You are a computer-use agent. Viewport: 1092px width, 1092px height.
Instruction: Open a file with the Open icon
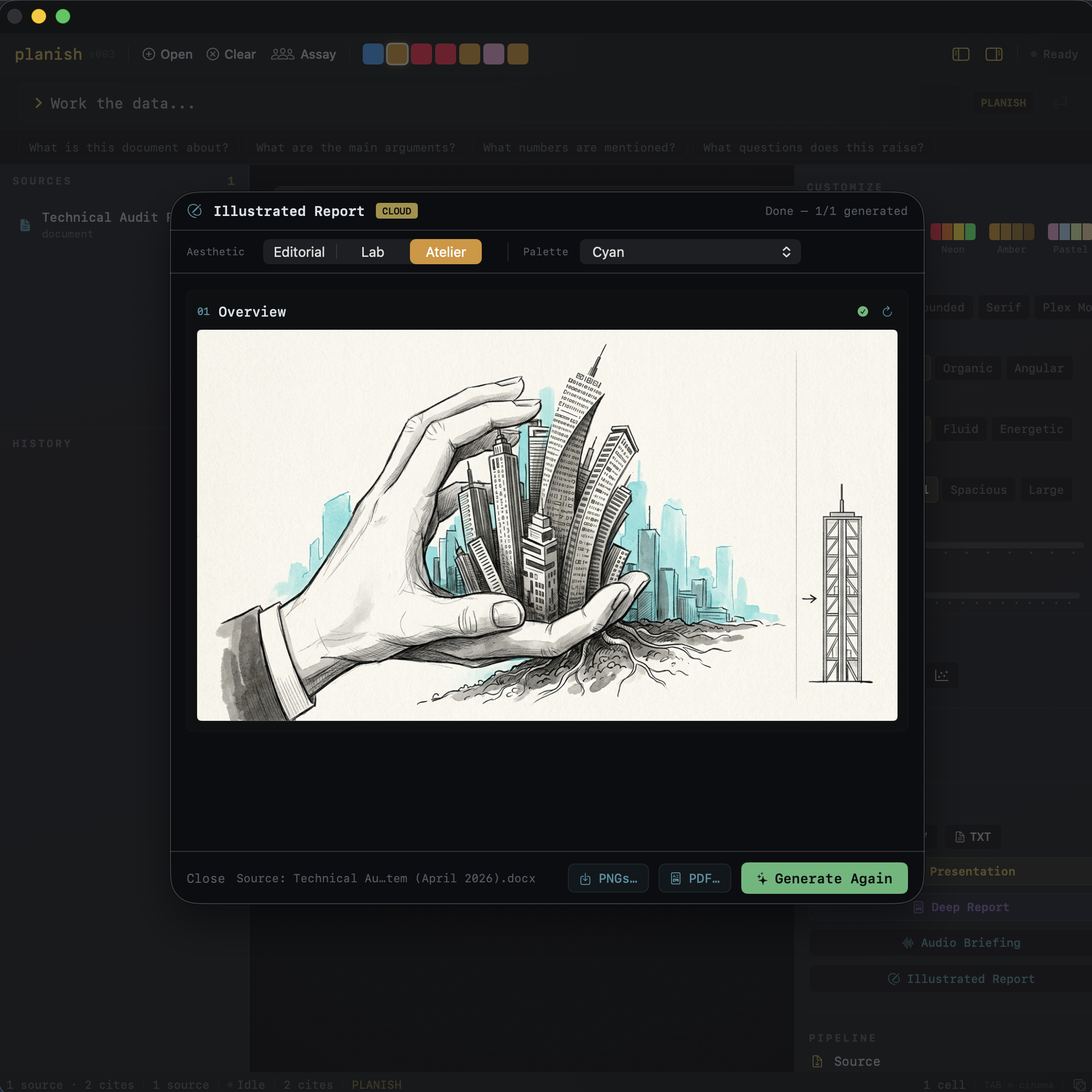point(149,53)
